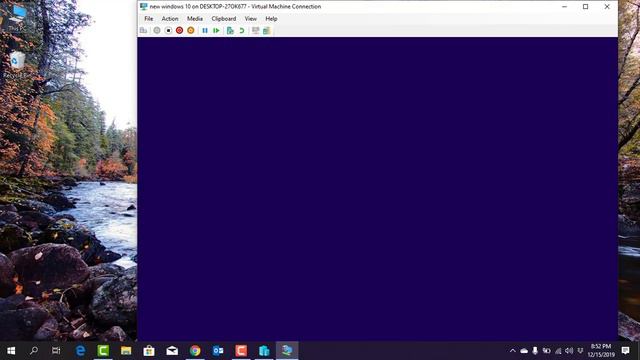Open the green Camtasia taskbar app

103,351
